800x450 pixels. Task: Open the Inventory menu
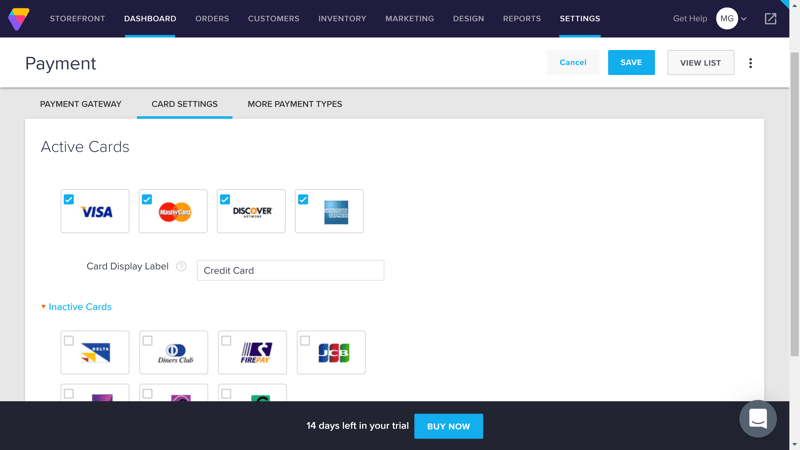[x=342, y=19]
